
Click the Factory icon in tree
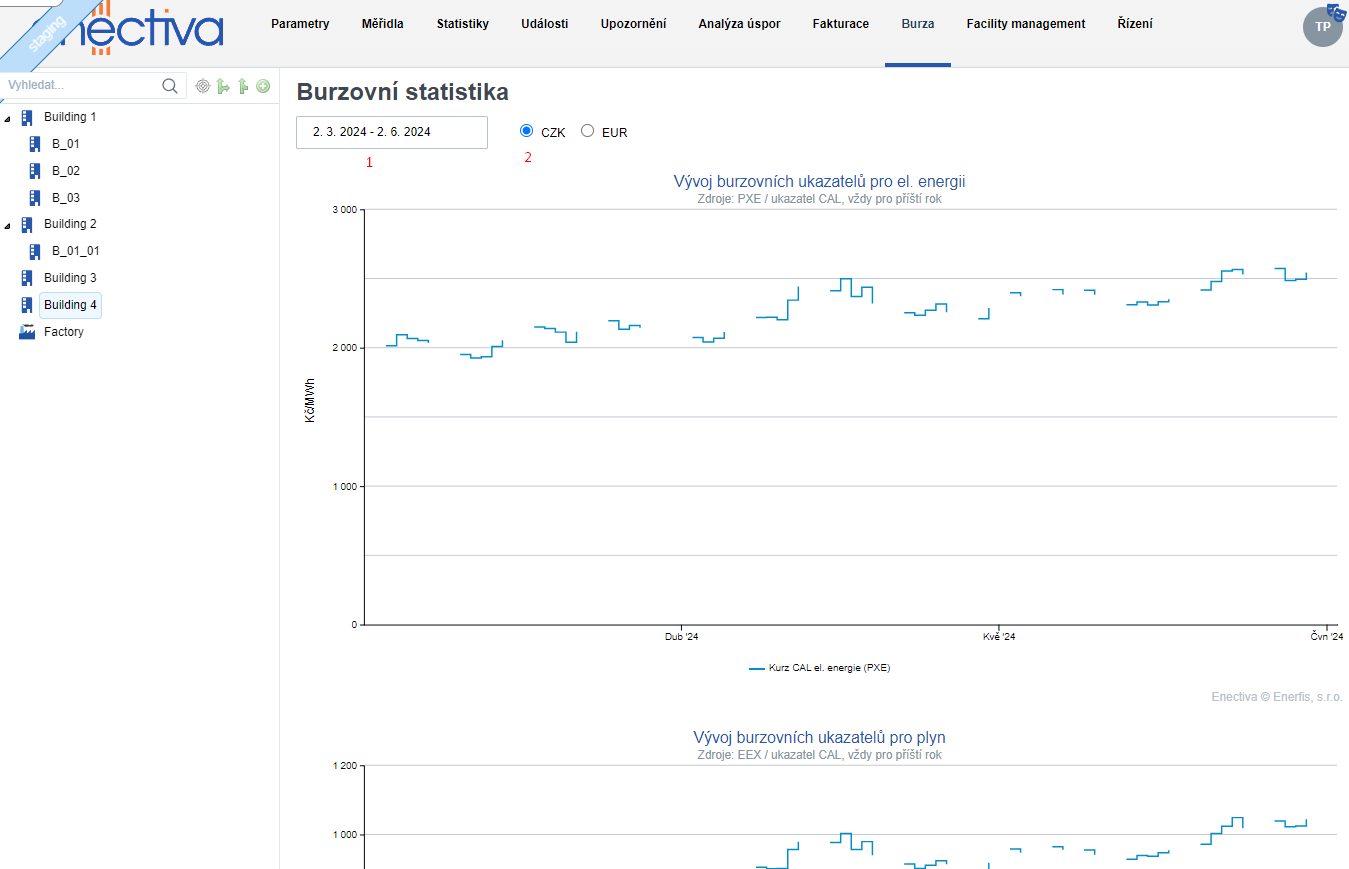[27, 332]
